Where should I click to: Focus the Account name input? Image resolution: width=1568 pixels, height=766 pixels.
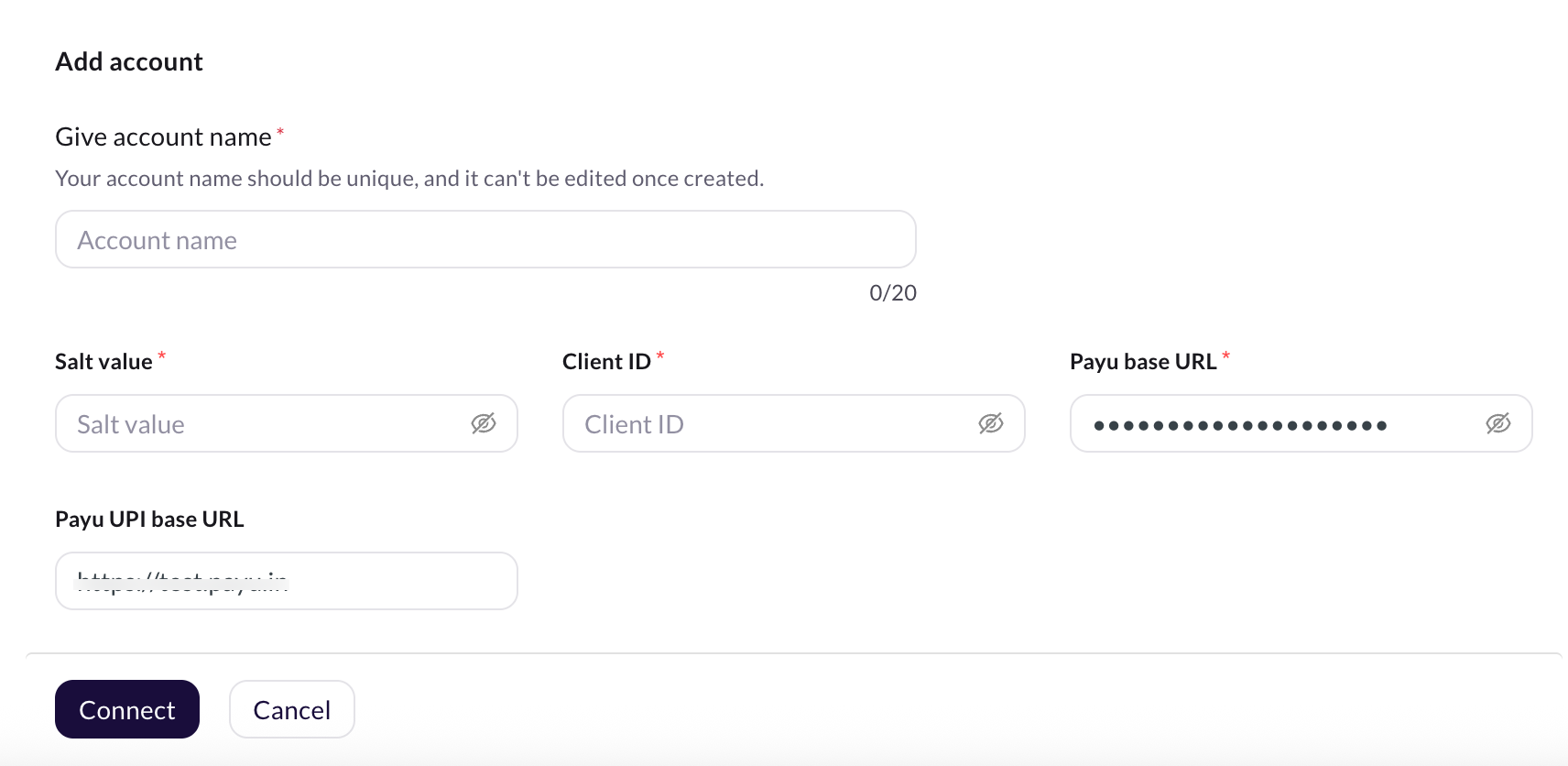485,239
